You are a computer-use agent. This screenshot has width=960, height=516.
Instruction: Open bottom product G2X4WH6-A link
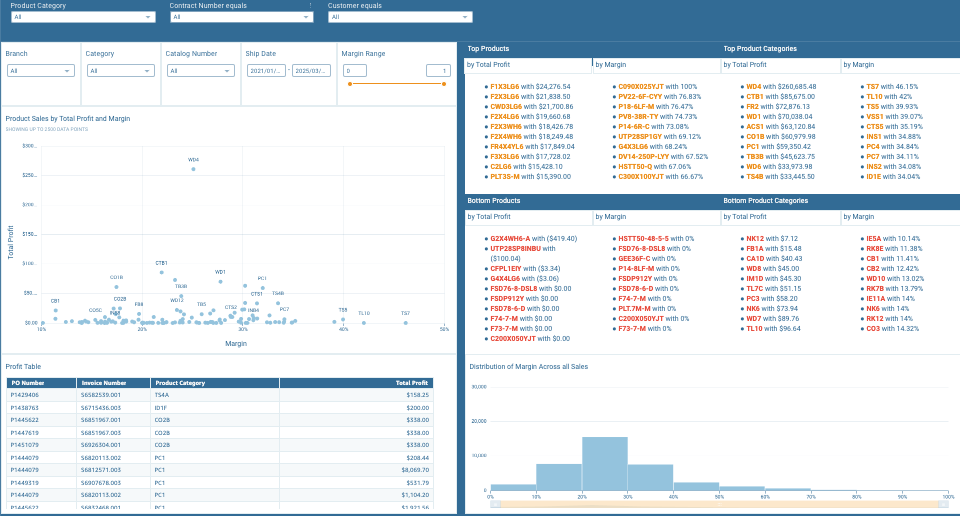point(510,239)
